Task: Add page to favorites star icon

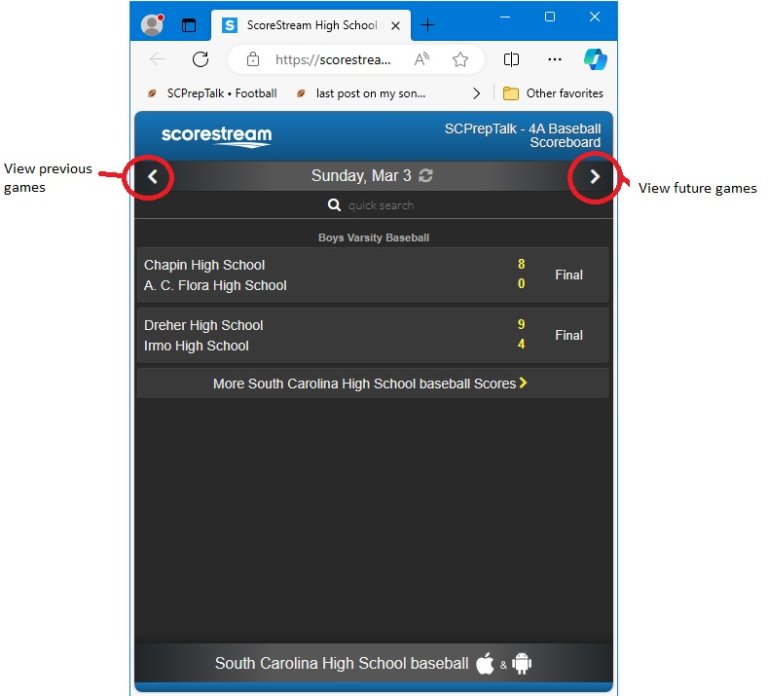Action: 460,60
